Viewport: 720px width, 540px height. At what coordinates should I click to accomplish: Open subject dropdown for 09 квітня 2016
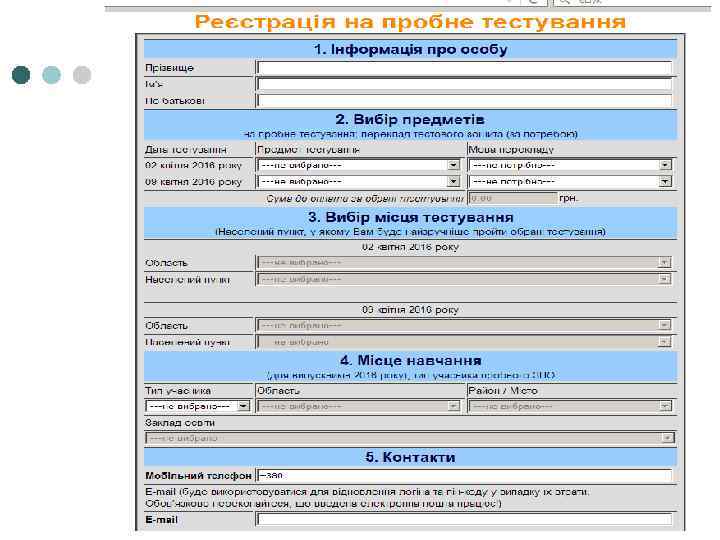click(359, 182)
